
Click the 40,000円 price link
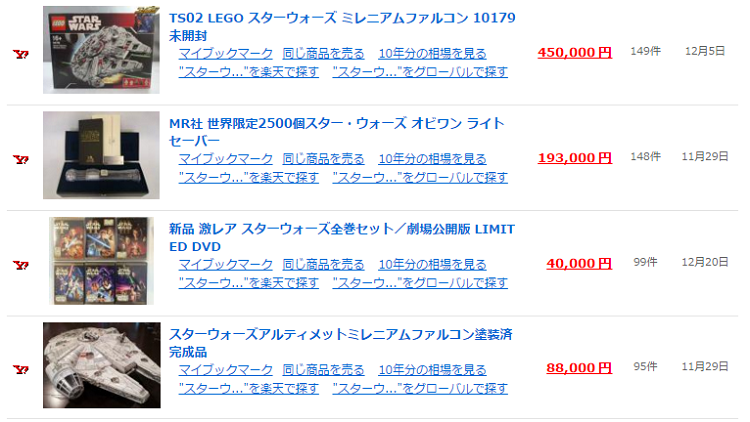[x=579, y=263]
